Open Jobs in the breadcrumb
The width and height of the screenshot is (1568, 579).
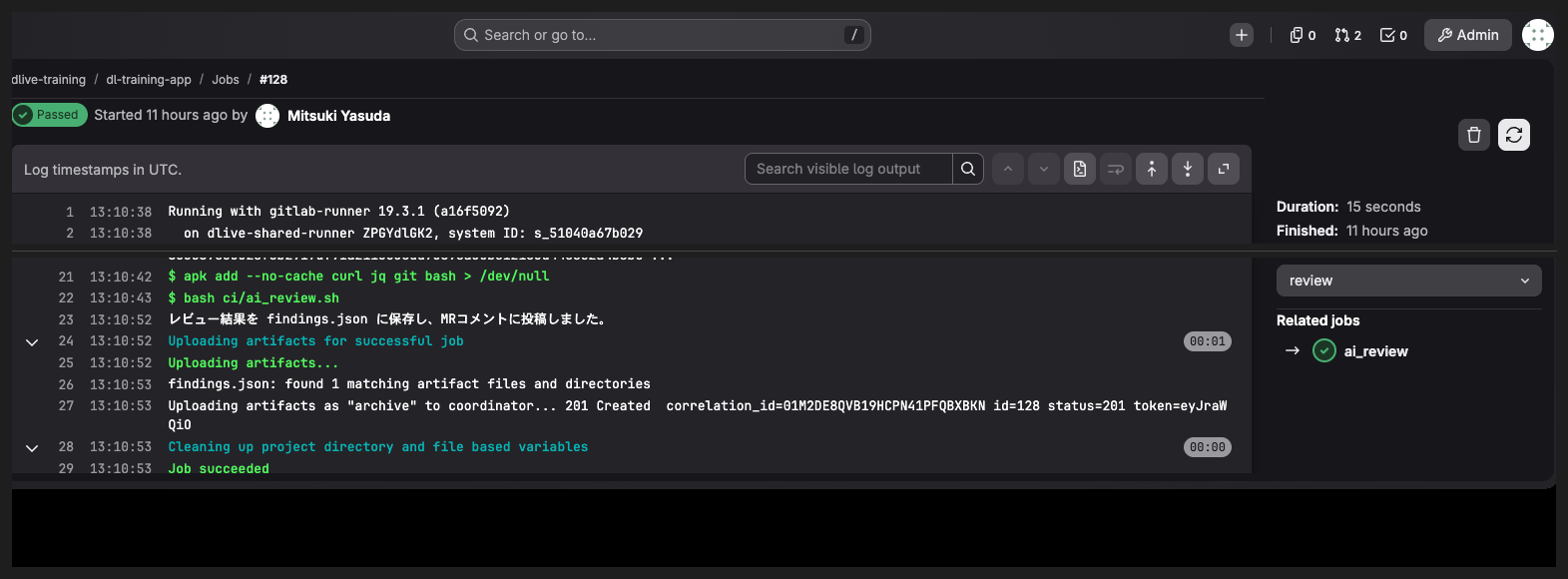[226, 80]
